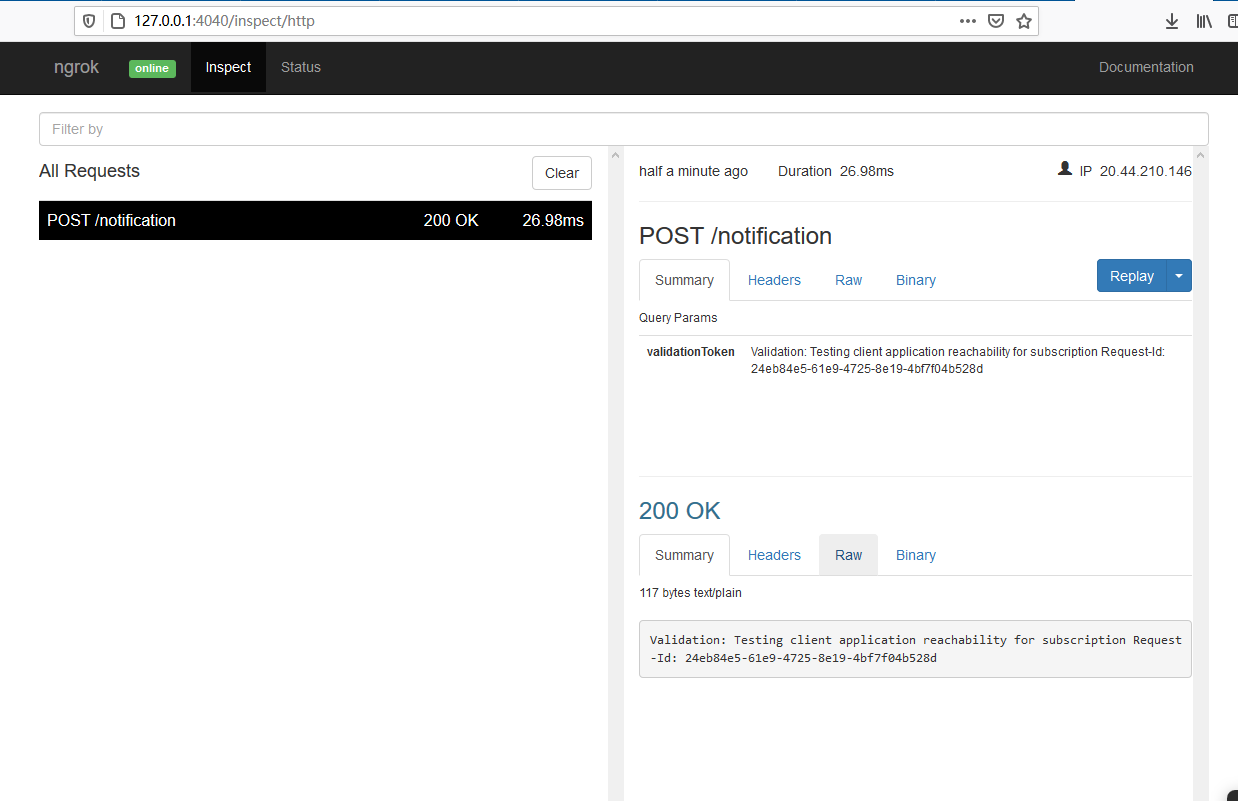This screenshot has height=801, width=1238.
Task: Open the downloads arrow icon
Action: 1173,21
